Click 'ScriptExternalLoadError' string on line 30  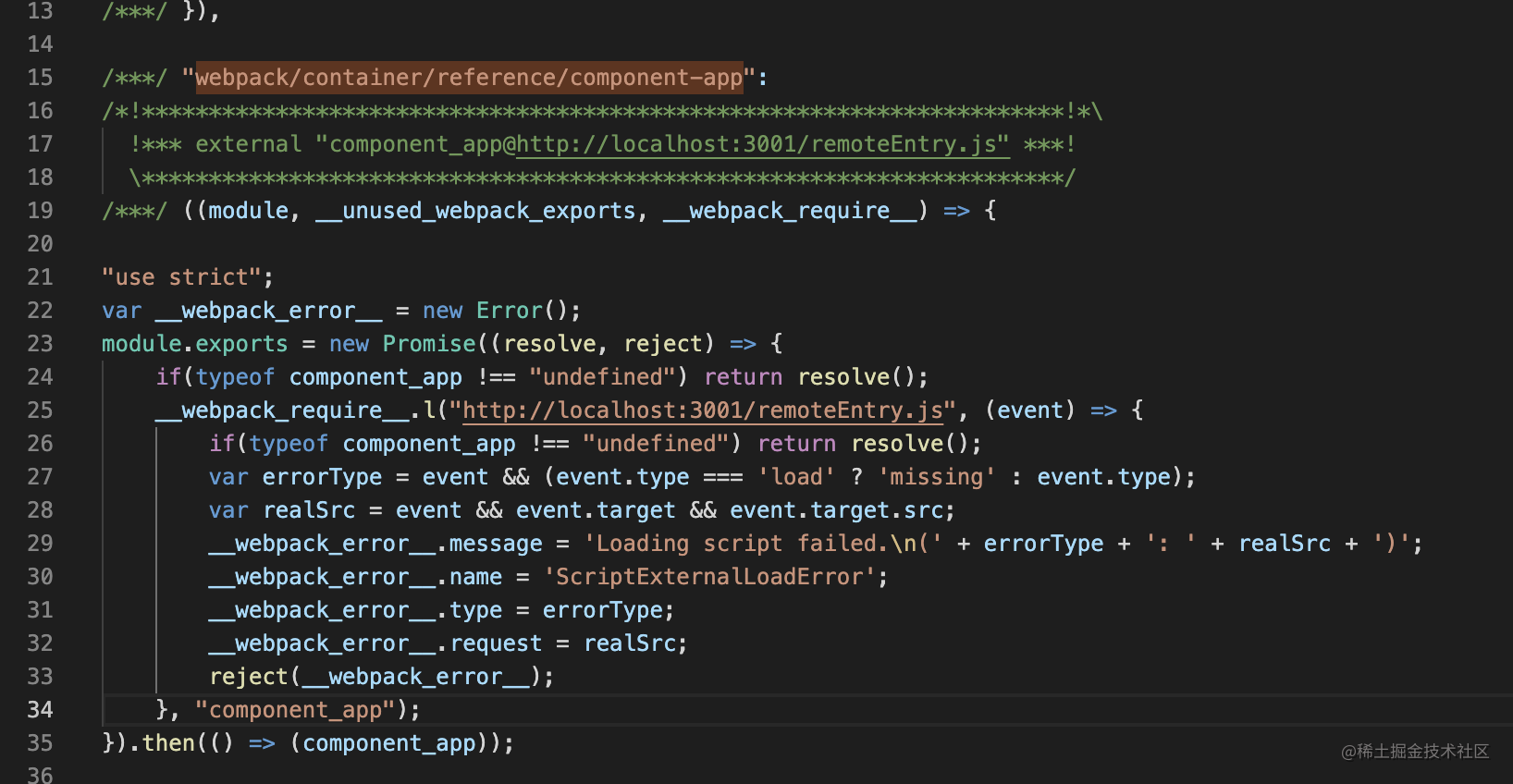point(709,577)
